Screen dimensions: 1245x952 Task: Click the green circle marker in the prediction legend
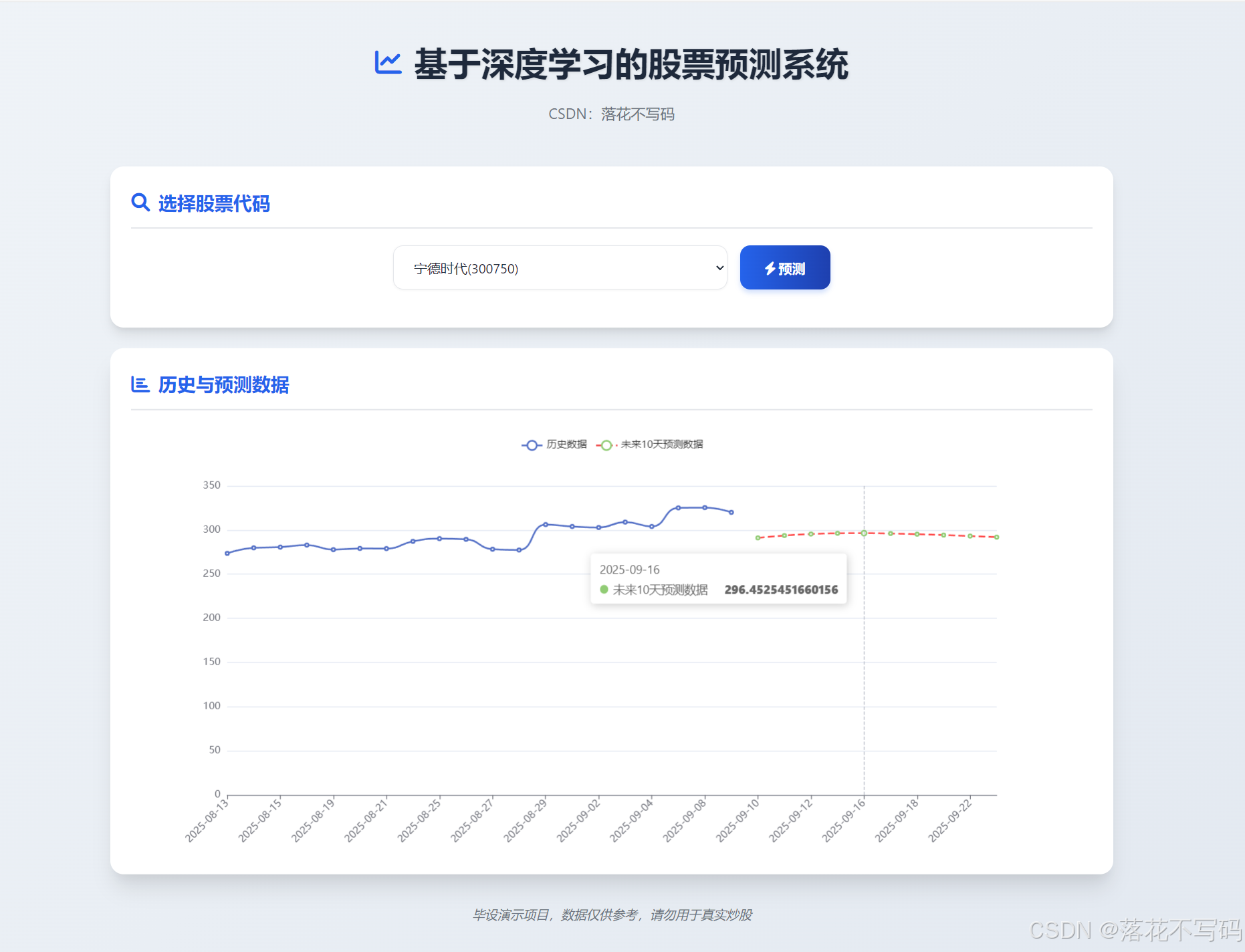606,445
